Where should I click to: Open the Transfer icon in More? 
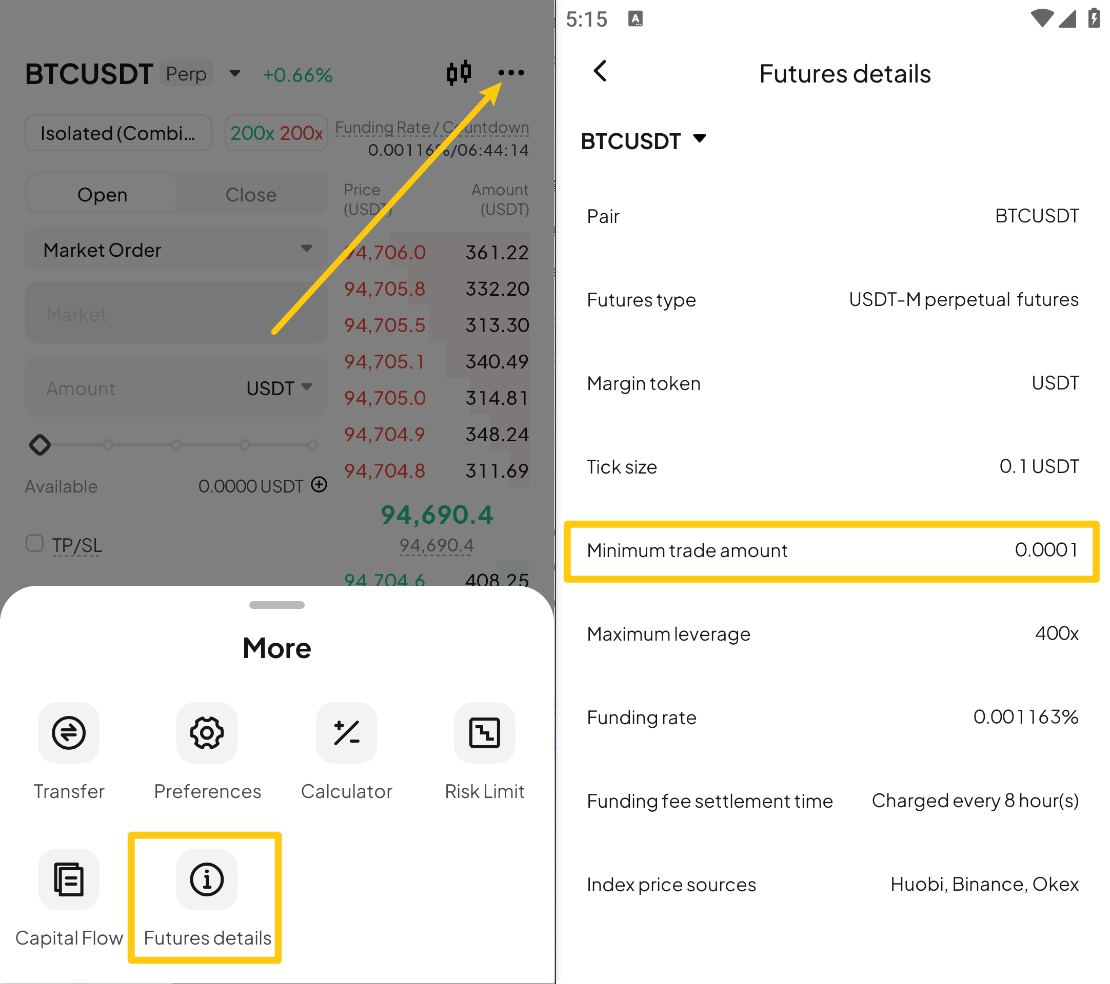point(69,733)
